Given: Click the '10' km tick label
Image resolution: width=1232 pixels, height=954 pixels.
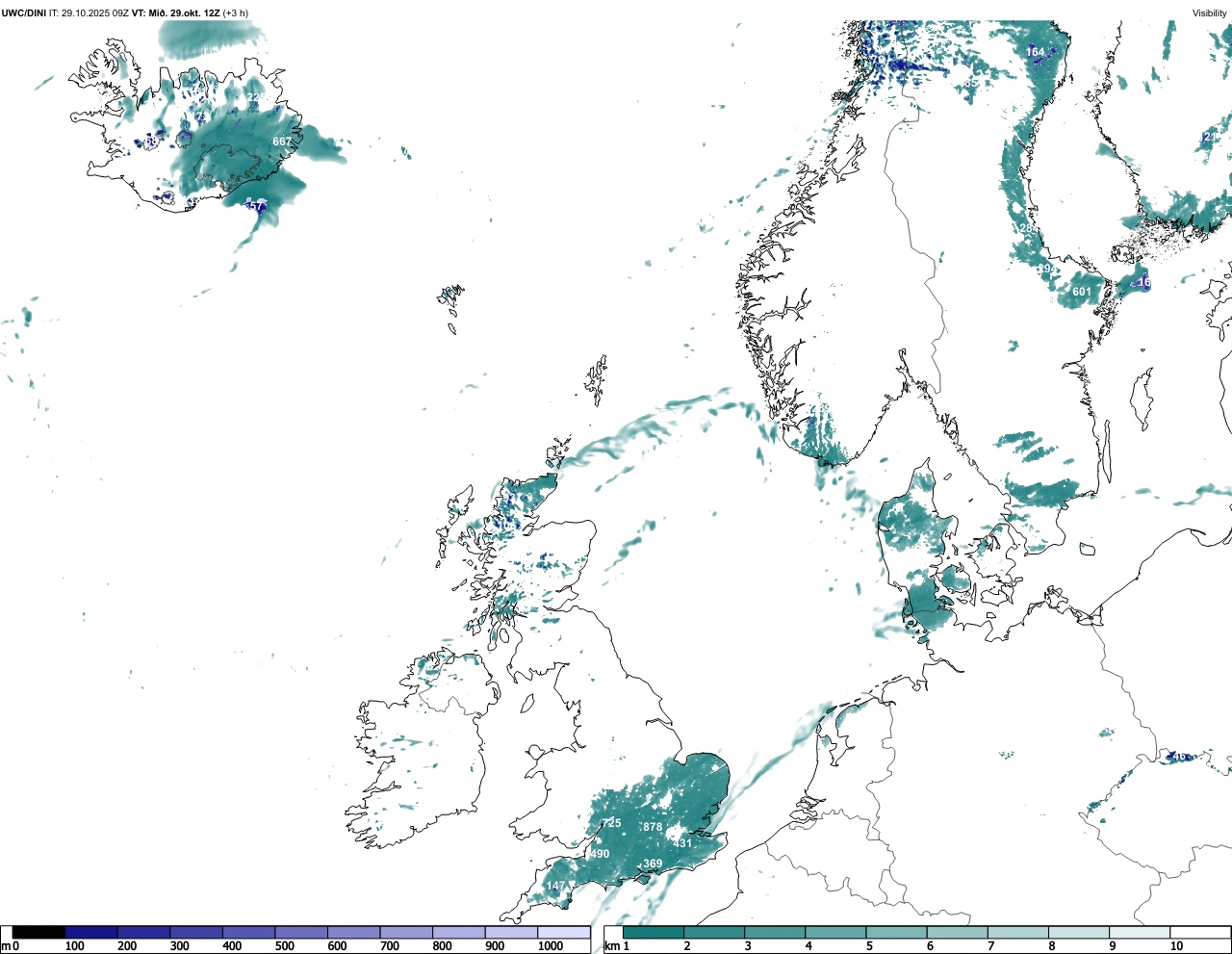Looking at the screenshot, I should coord(1176,946).
